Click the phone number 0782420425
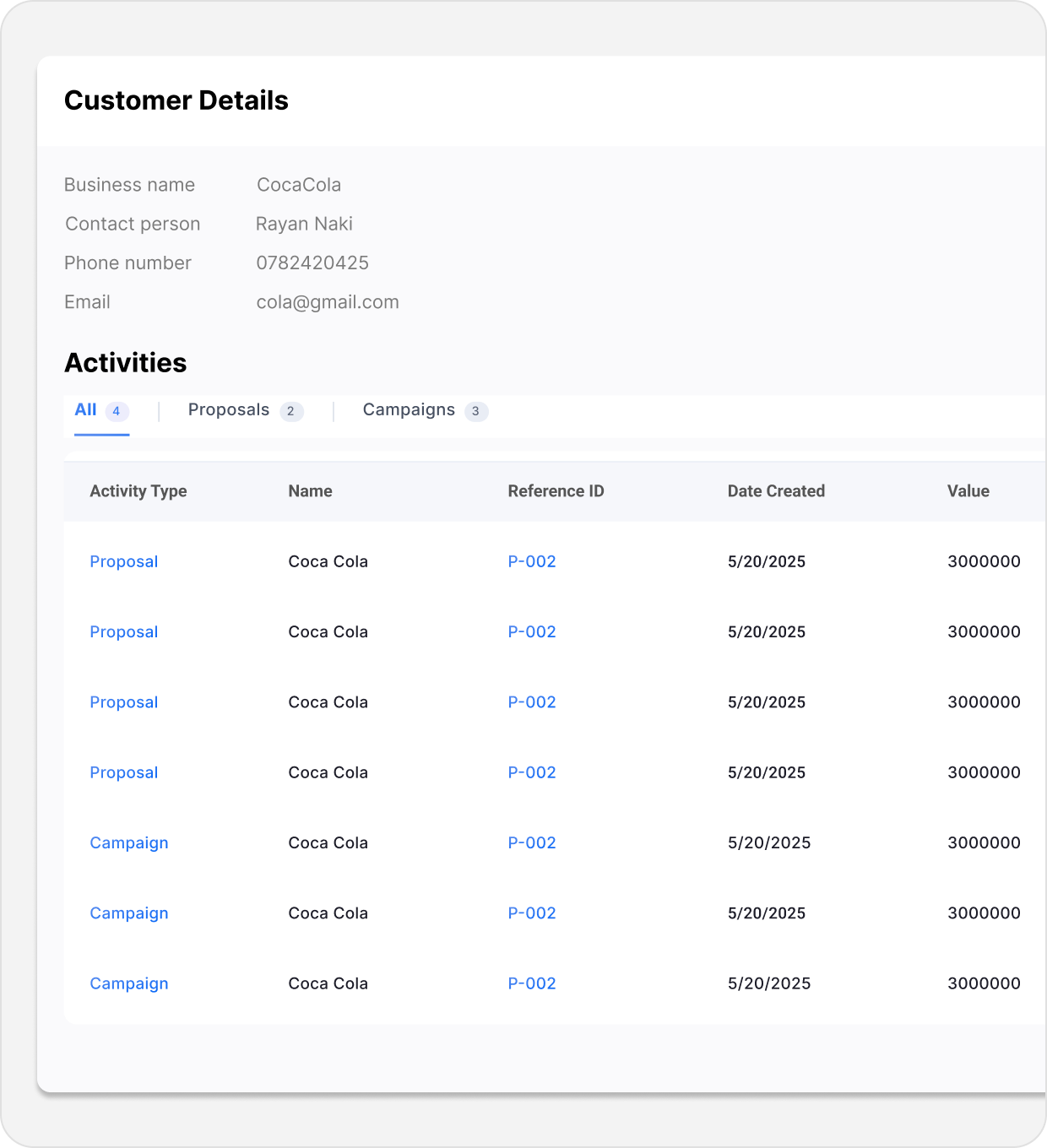Viewport: 1047px width, 1148px height. [312, 263]
